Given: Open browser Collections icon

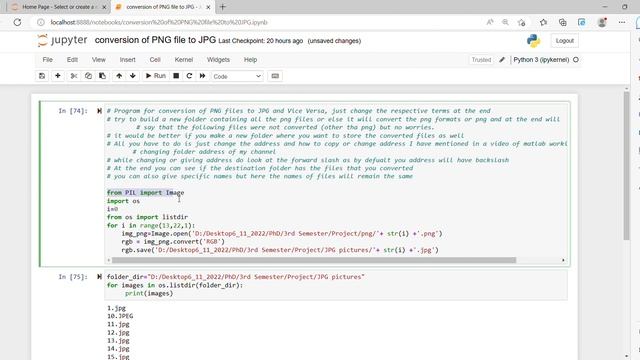Looking at the screenshot, I should click(562, 22).
